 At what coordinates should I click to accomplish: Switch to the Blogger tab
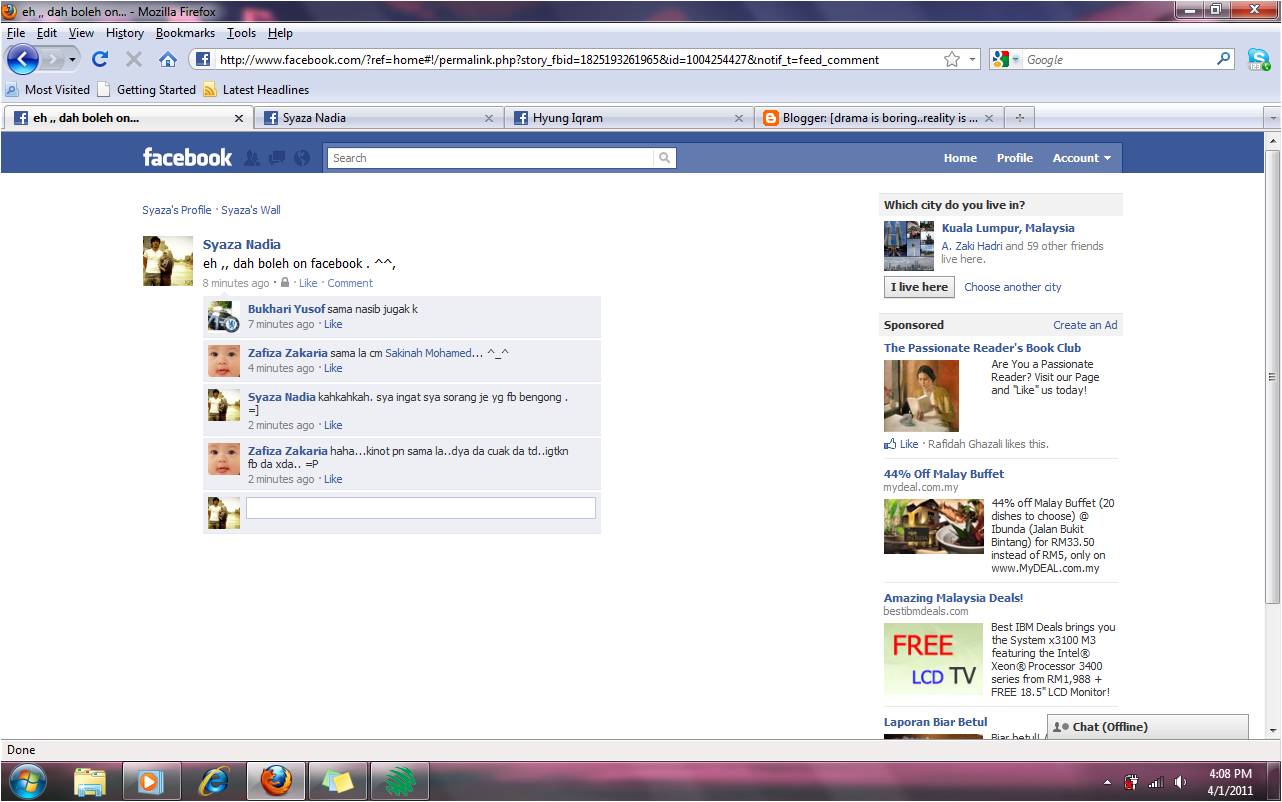tap(880, 118)
